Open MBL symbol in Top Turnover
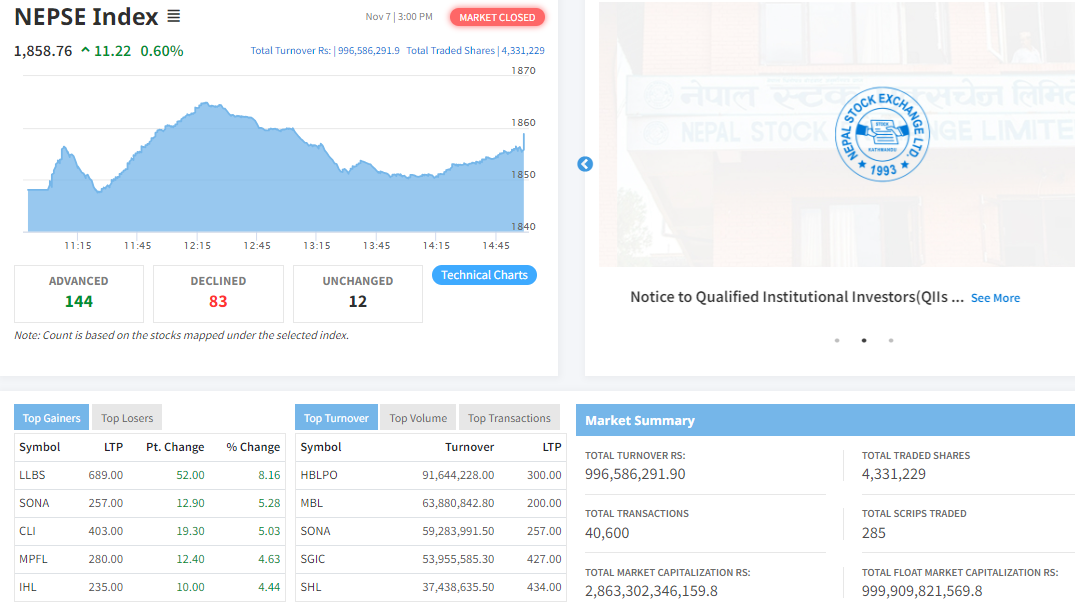 311,503
